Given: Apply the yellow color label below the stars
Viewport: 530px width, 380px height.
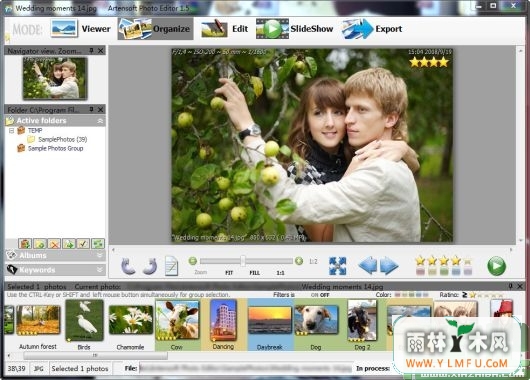Looking at the screenshot, I should [x=432, y=271].
